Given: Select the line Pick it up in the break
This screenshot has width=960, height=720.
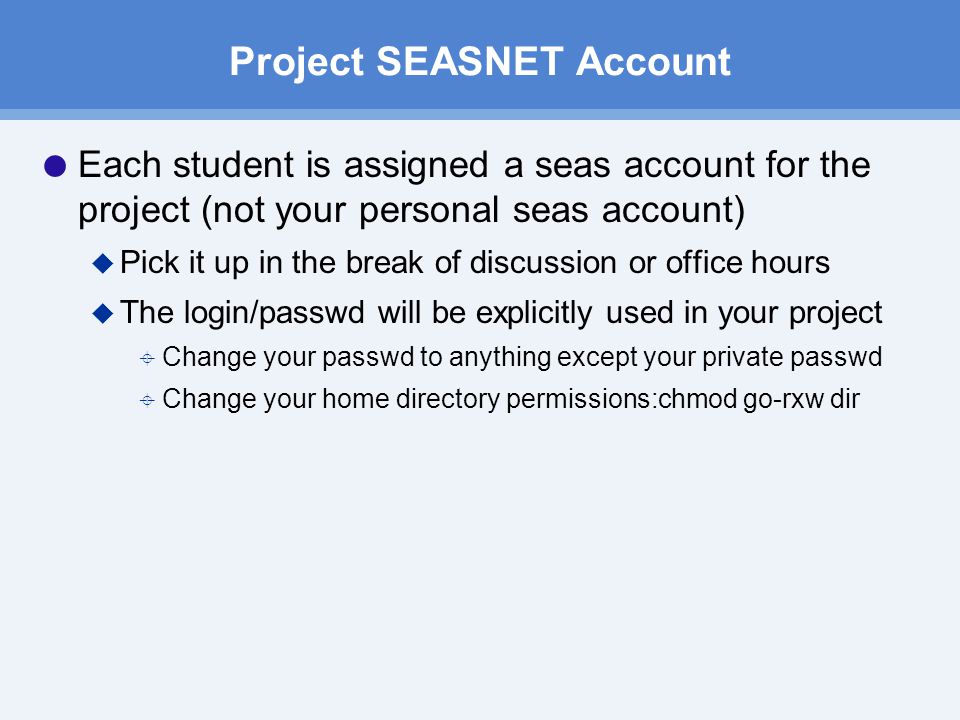Looking at the screenshot, I should pos(474,263).
